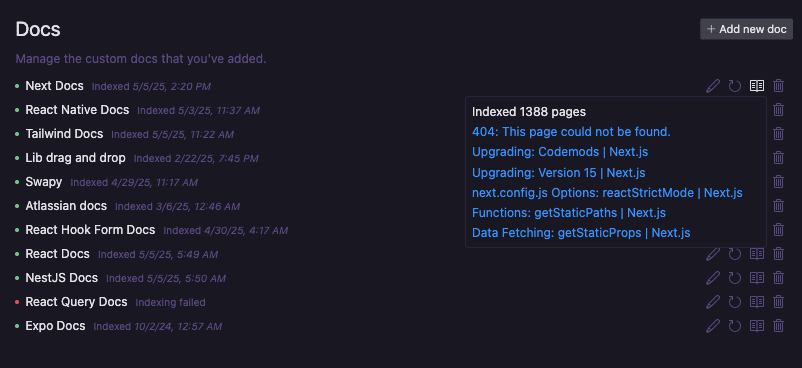Click the Docs section heading

click(x=38, y=29)
